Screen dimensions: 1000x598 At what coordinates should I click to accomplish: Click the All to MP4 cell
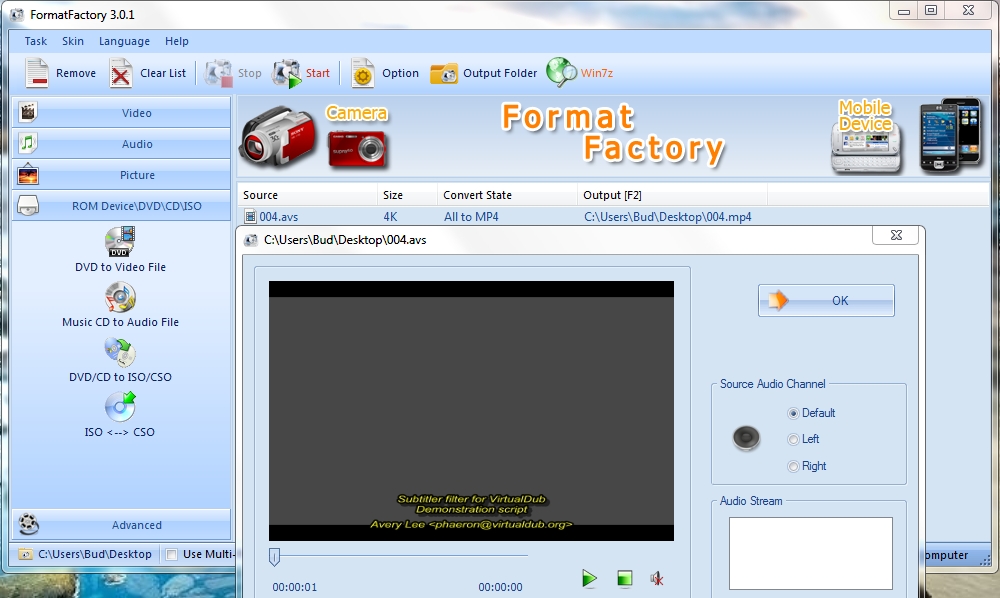tap(471, 217)
